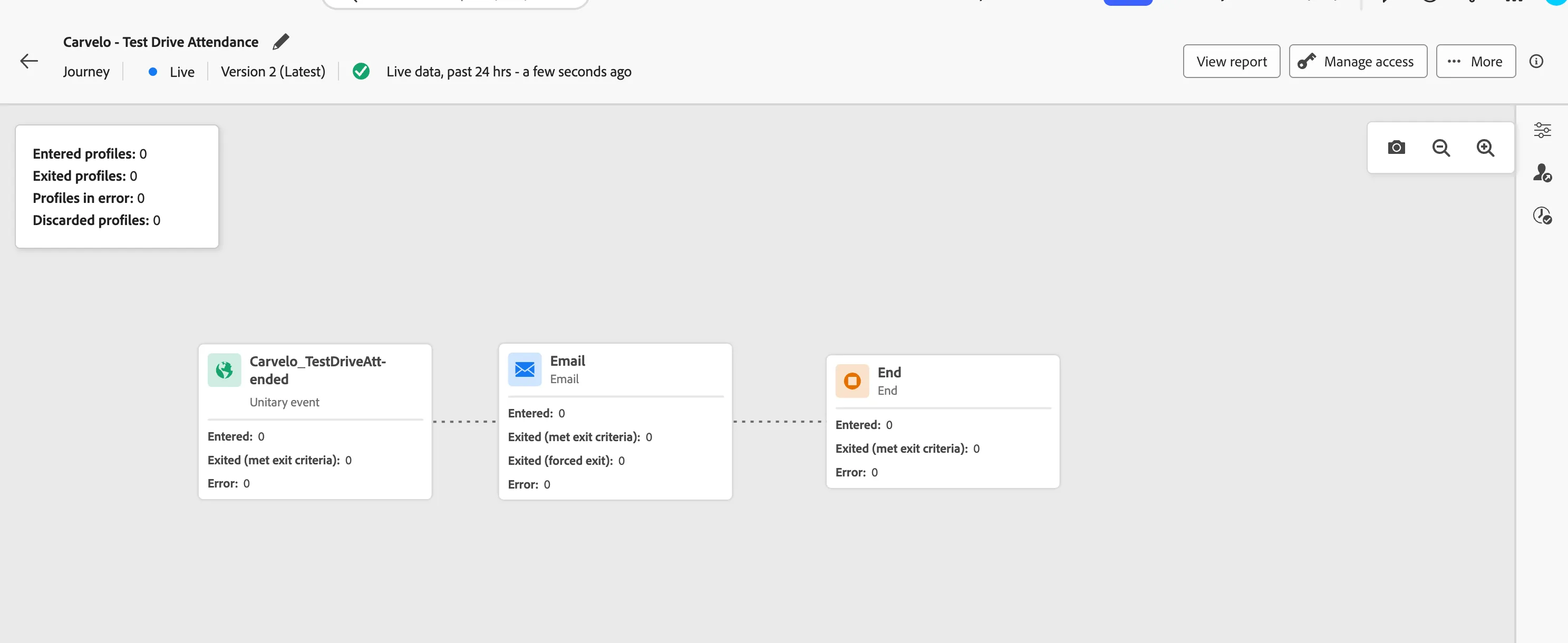
Task: Click Entered: 0 in the Email node
Action: 536,413
